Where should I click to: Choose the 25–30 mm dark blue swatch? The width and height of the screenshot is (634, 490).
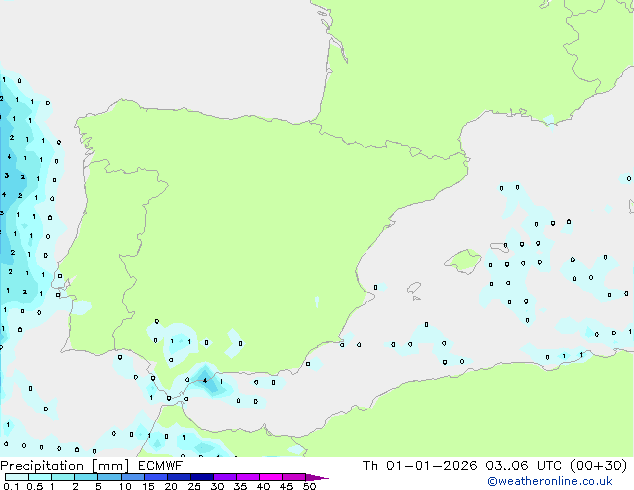coord(202,477)
